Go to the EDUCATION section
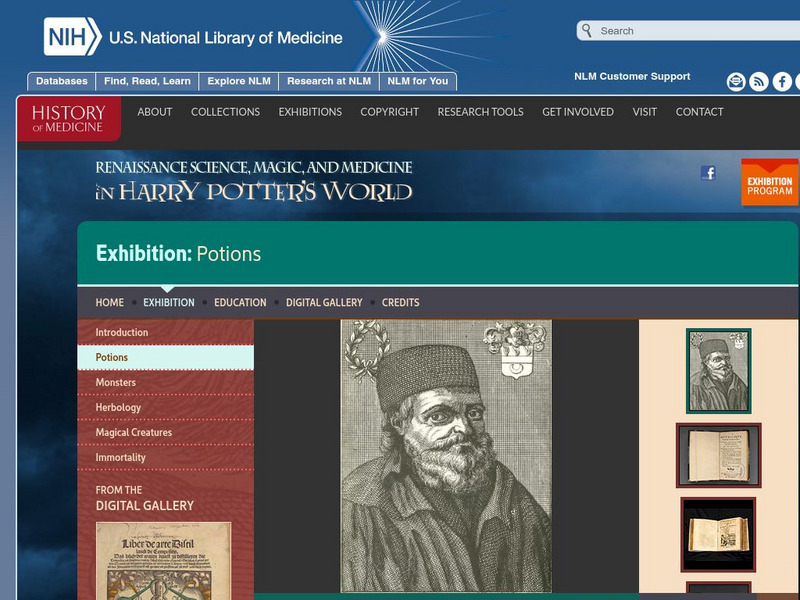This screenshot has height=600, width=800. pyautogui.click(x=240, y=303)
